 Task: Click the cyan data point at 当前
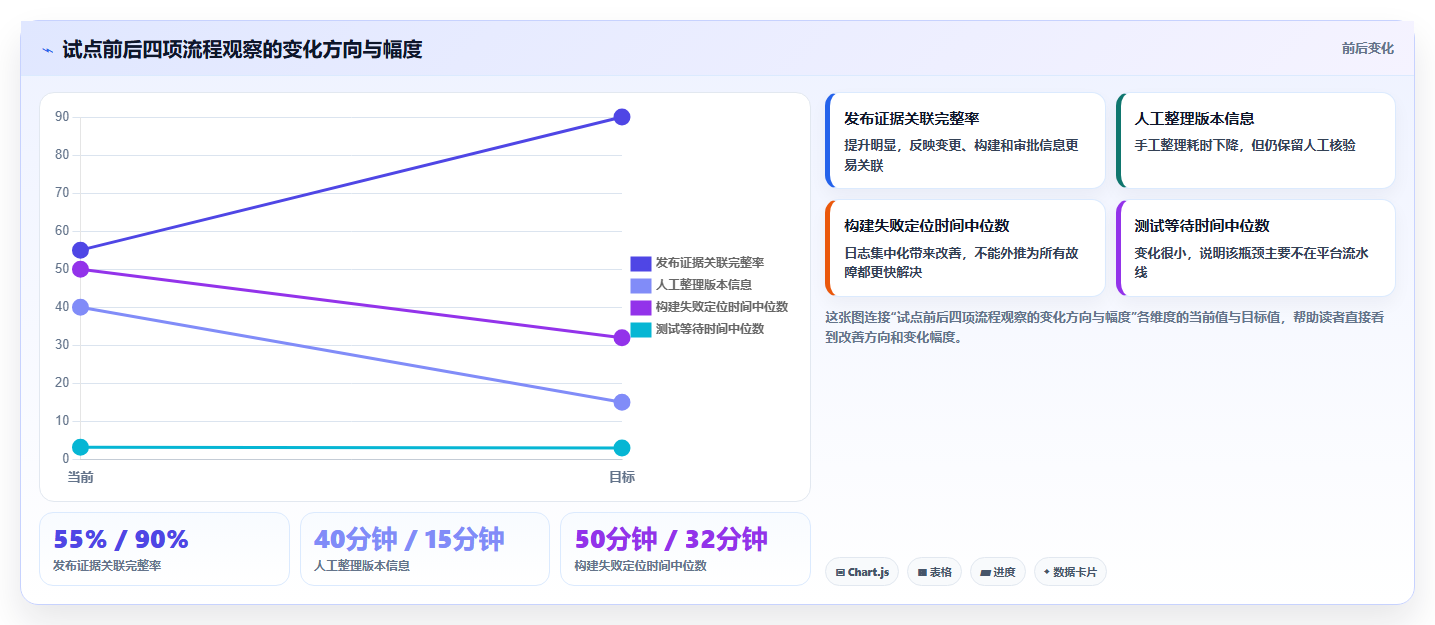pos(81,447)
